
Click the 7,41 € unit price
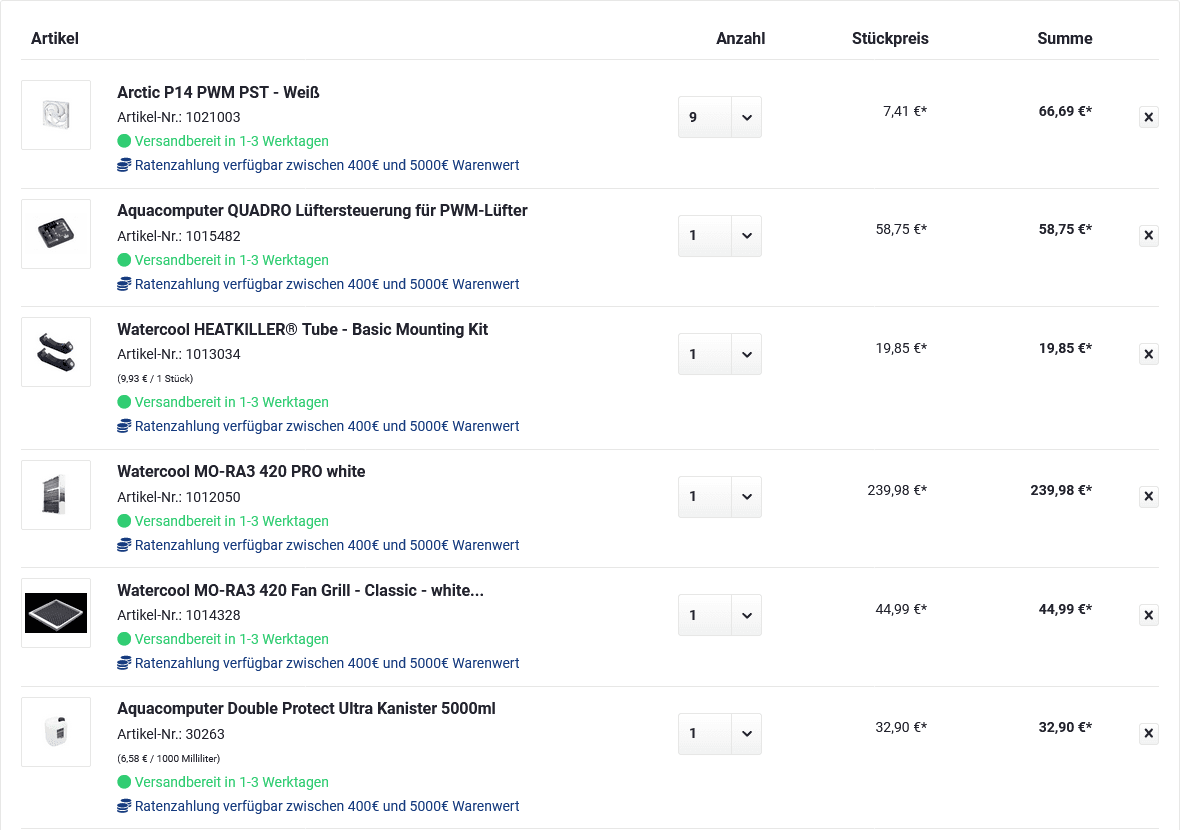[905, 111]
